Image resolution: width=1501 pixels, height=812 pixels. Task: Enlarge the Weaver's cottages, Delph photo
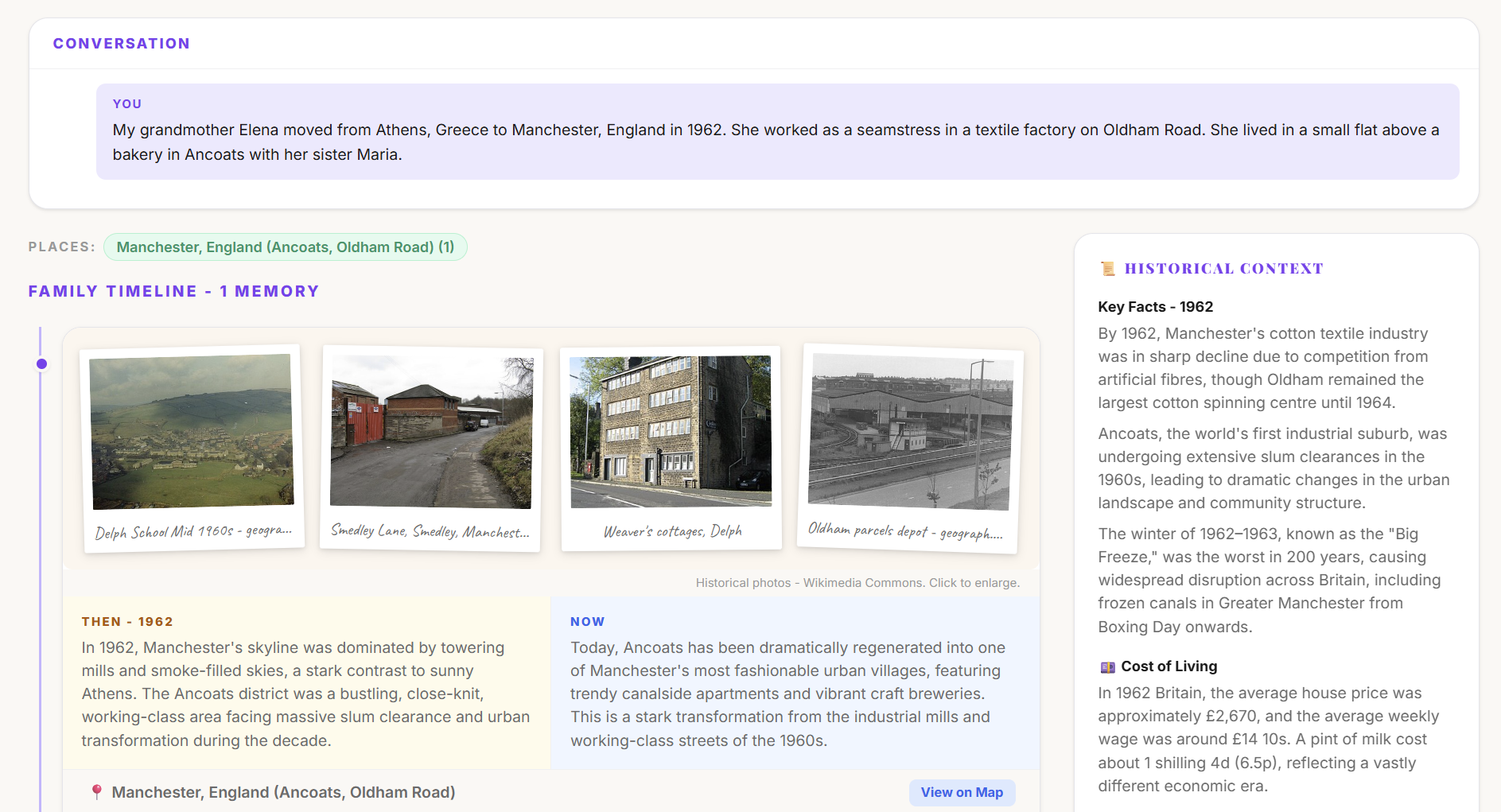click(x=671, y=431)
